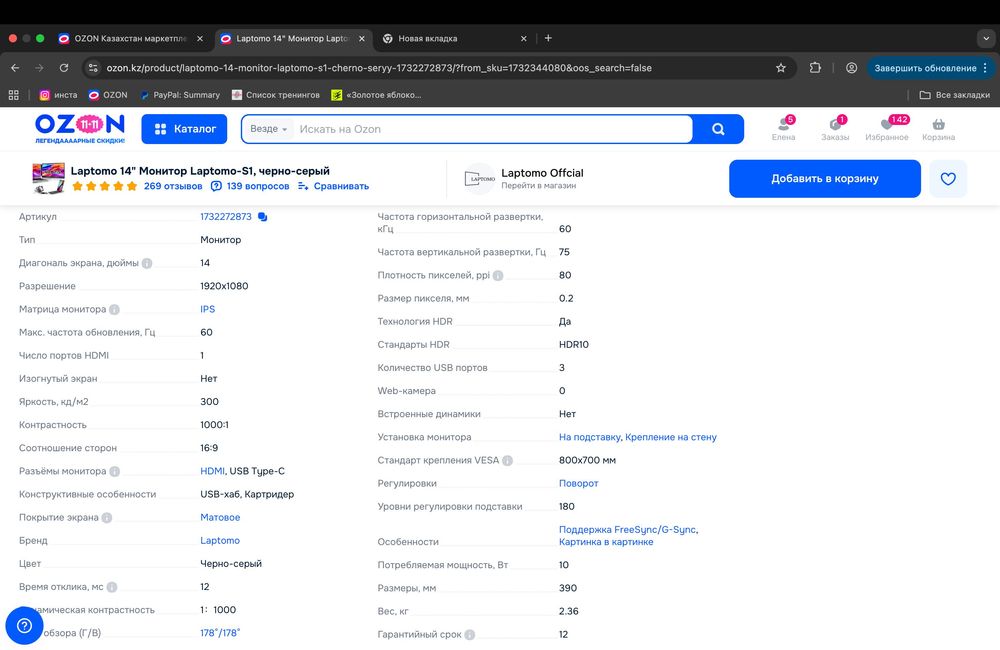
Task: Open the Список тренингов bookmark
Action: point(276,95)
